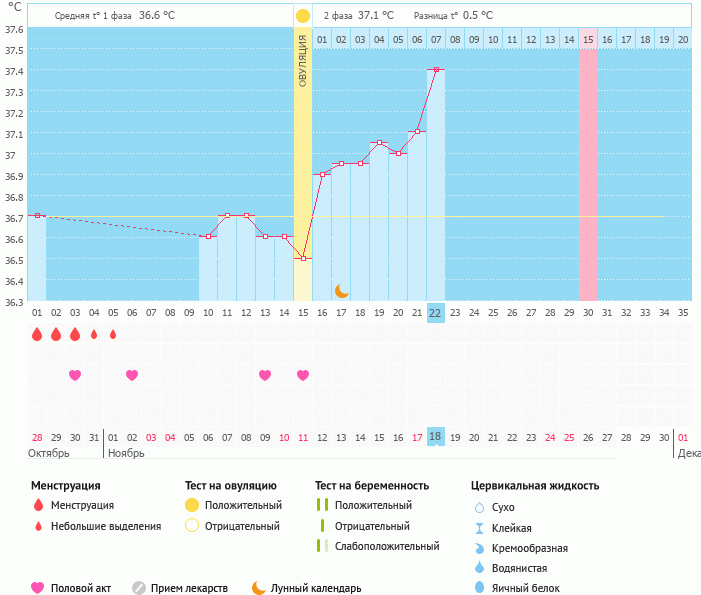701x595 pixels.
Task: Click the pink highlighted phase 2 day 15 column
Action: click(588, 170)
